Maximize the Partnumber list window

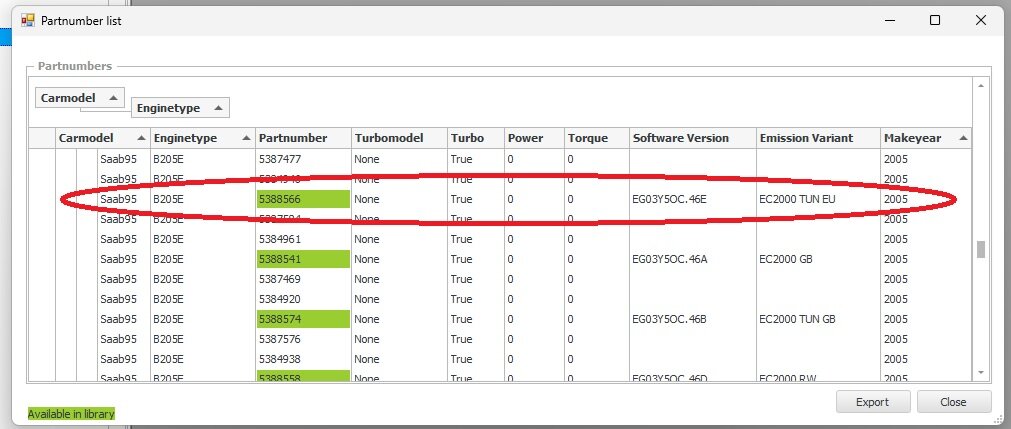934,20
